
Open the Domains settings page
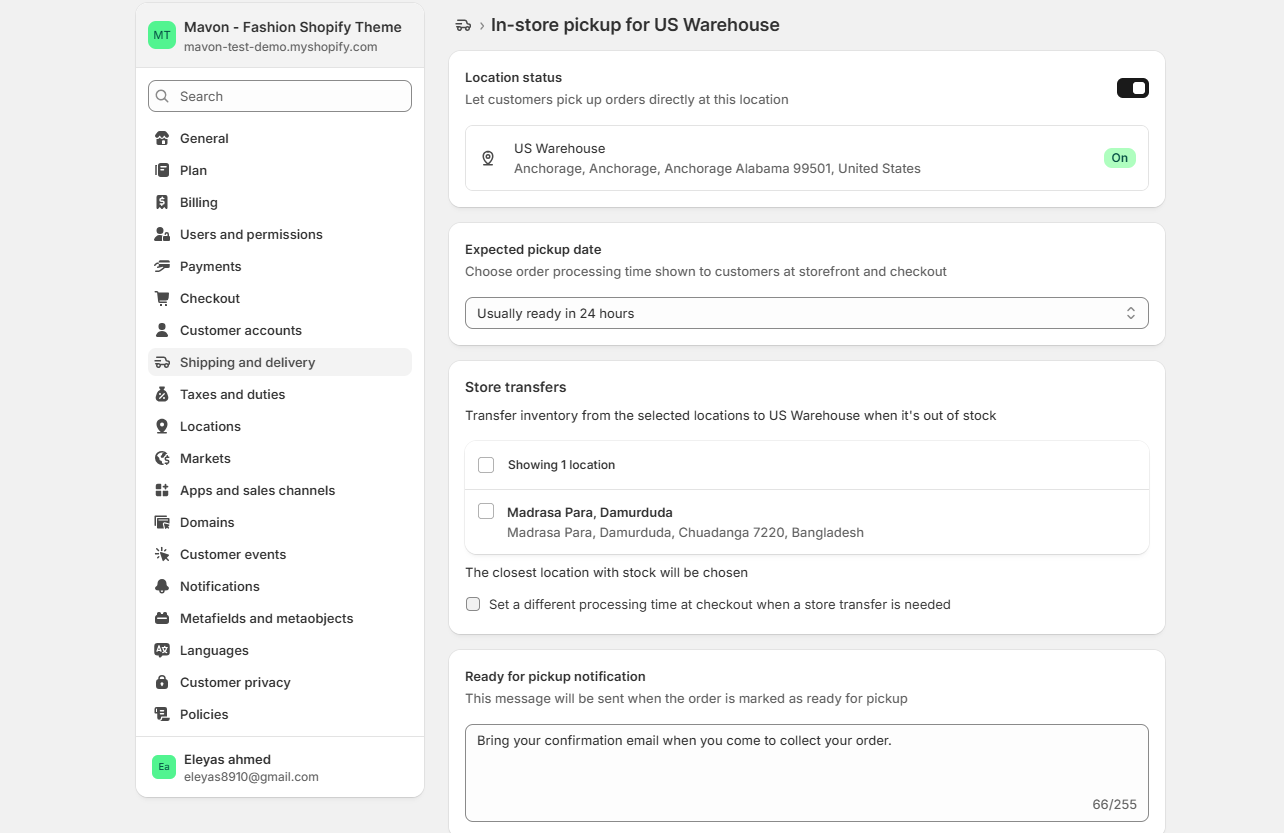point(207,522)
